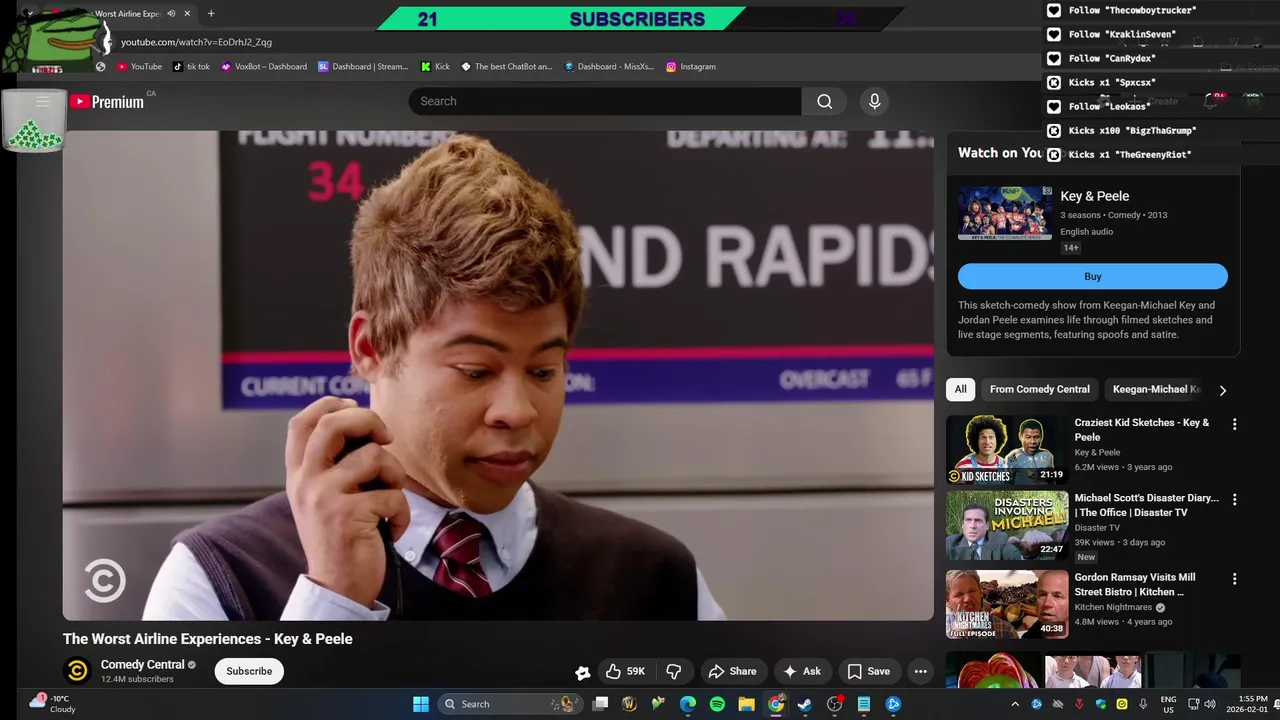This screenshot has height=720, width=1280.
Task: Open new browser tab with plus icon
Action: click(211, 14)
